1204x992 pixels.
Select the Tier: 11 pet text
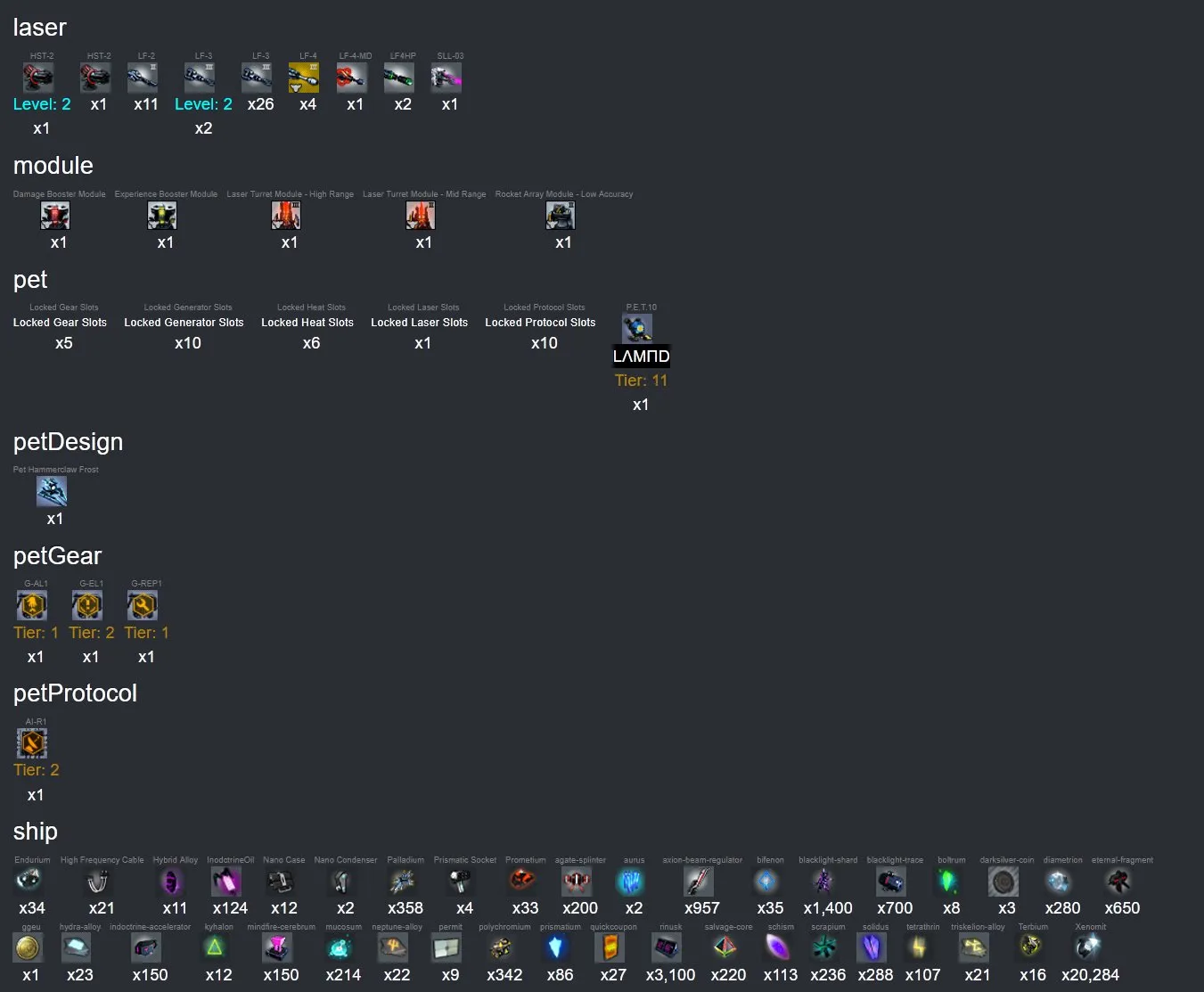[x=641, y=381]
